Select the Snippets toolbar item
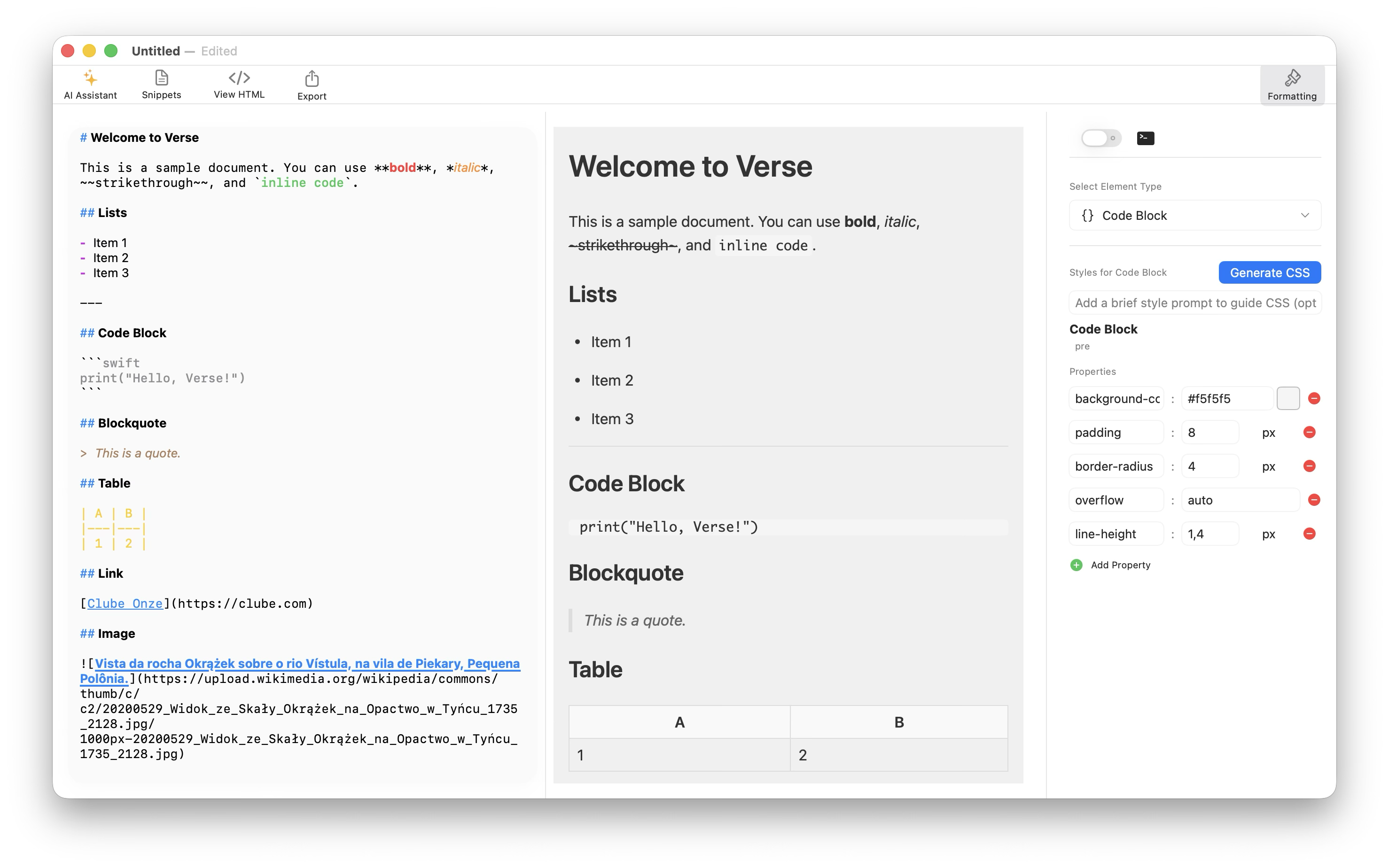Viewport: 1389px width, 868px height. tap(161, 84)
